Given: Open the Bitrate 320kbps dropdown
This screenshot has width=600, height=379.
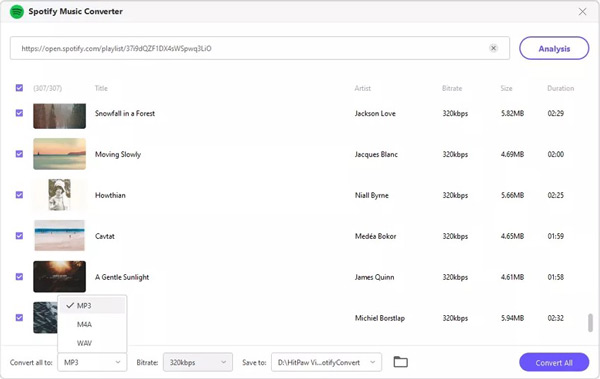Looking at the screenshot, I should (x=198, y=362).
